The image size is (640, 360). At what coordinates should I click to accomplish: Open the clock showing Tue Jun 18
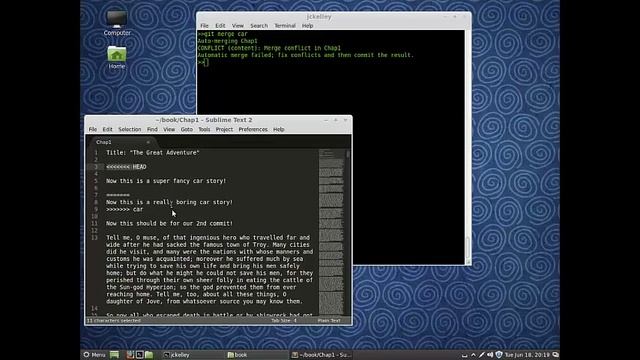(527, 355)
